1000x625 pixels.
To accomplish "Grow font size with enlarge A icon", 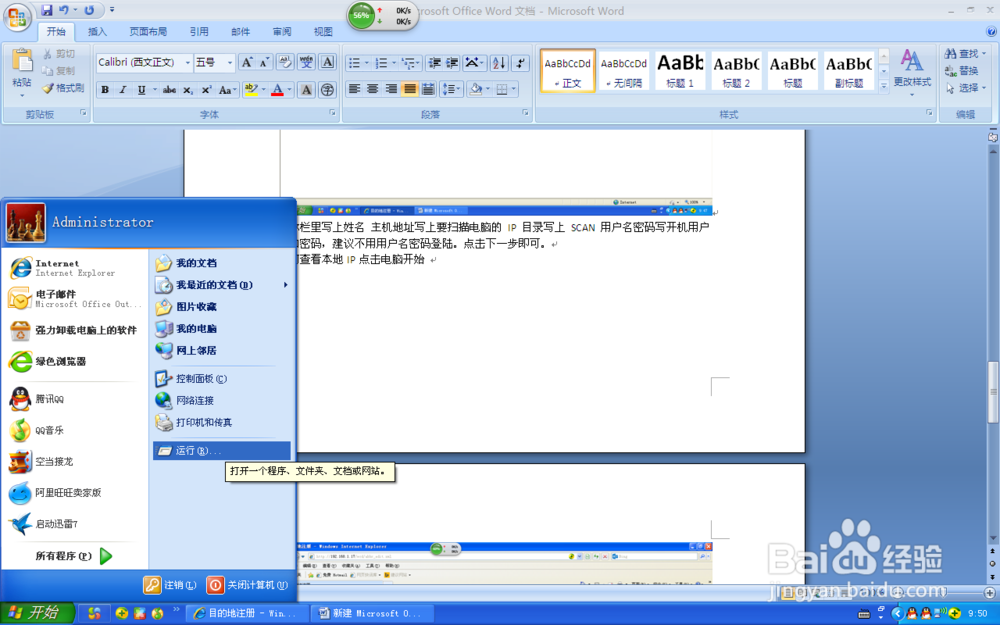I will tap(246, 62).
